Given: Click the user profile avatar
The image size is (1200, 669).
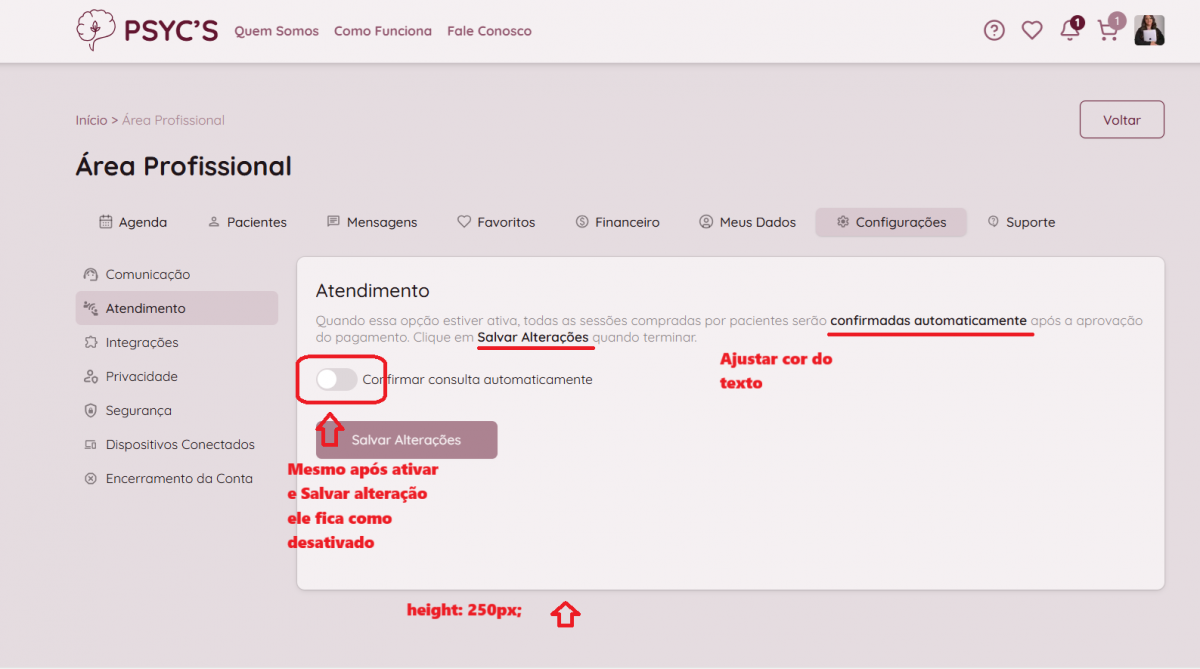Looking at the screenshot, I should point(1149,31).
